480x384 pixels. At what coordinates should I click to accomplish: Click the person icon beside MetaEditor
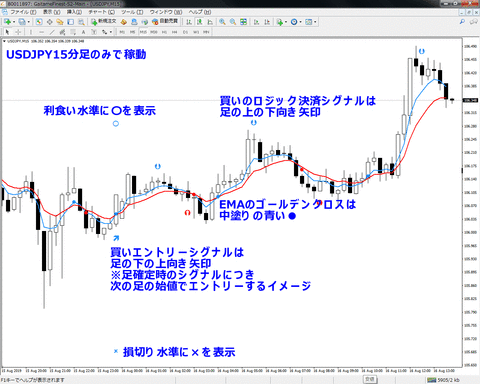pos(134,22)
